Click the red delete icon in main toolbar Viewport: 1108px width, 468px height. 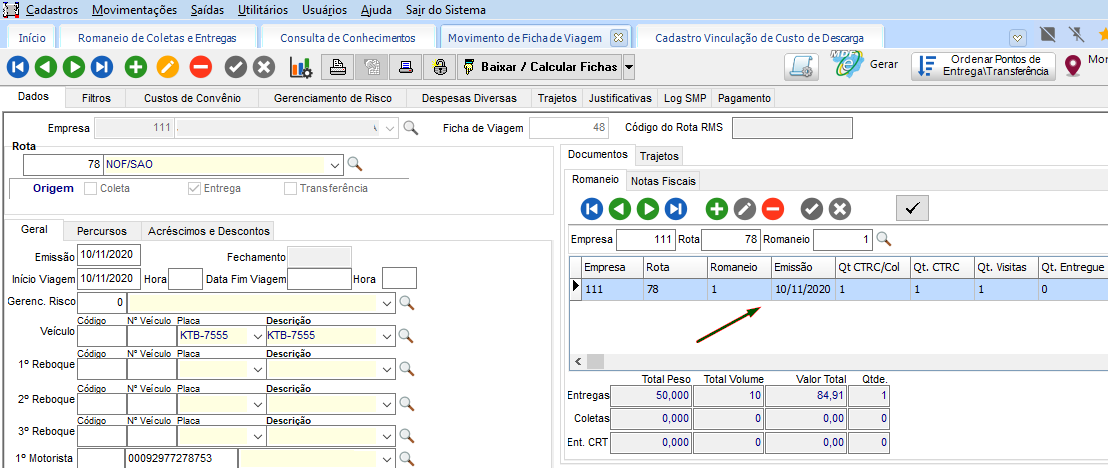200,67
